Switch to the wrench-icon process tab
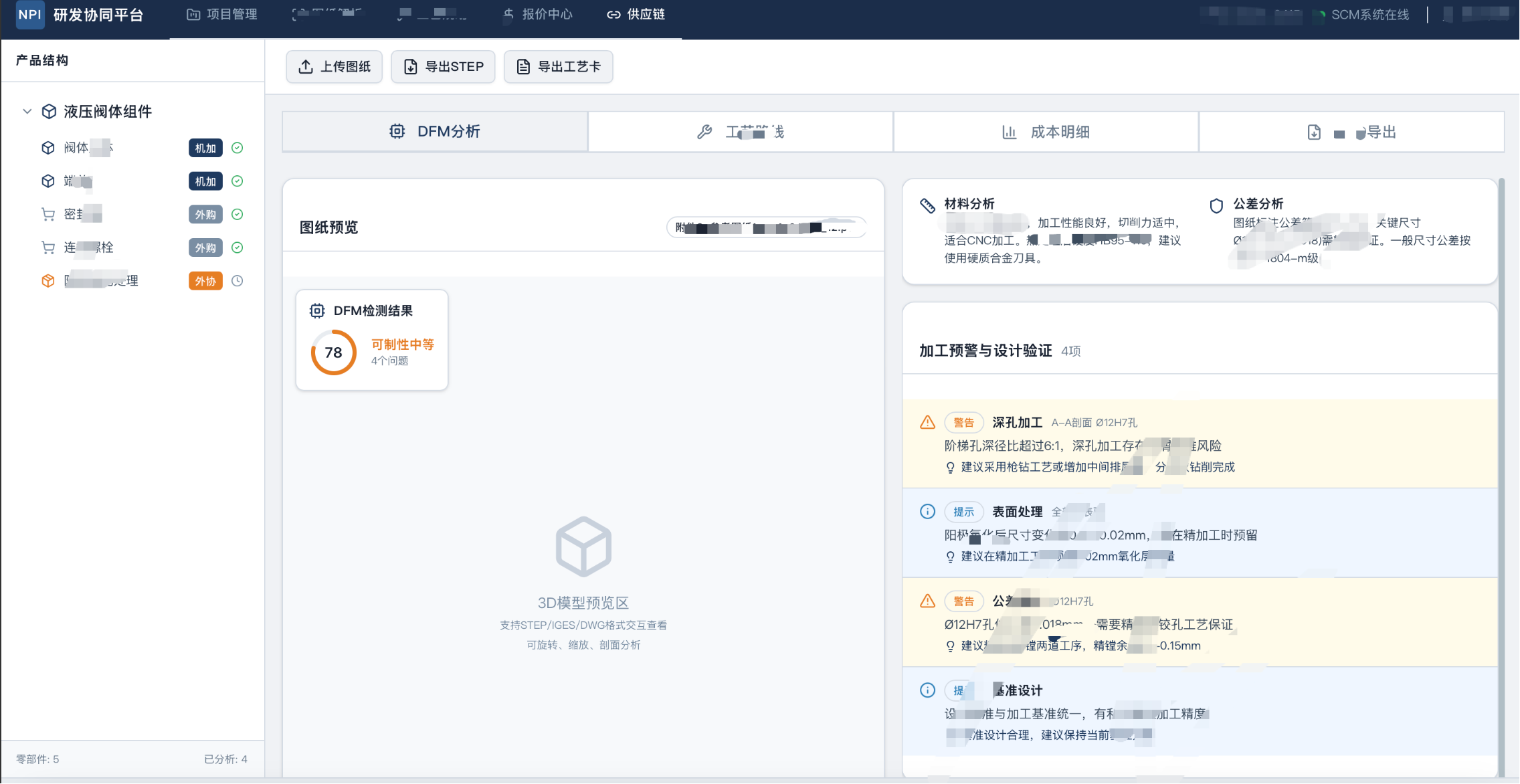The height and width of the screenshot is (784, 1520). [741, 132]
